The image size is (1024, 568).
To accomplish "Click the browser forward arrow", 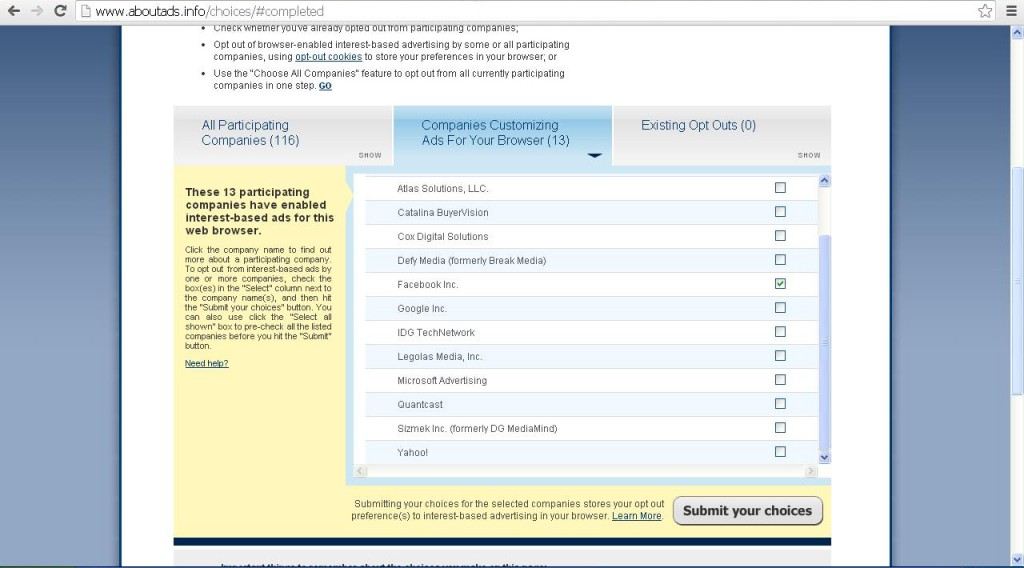I will [38, 11].
